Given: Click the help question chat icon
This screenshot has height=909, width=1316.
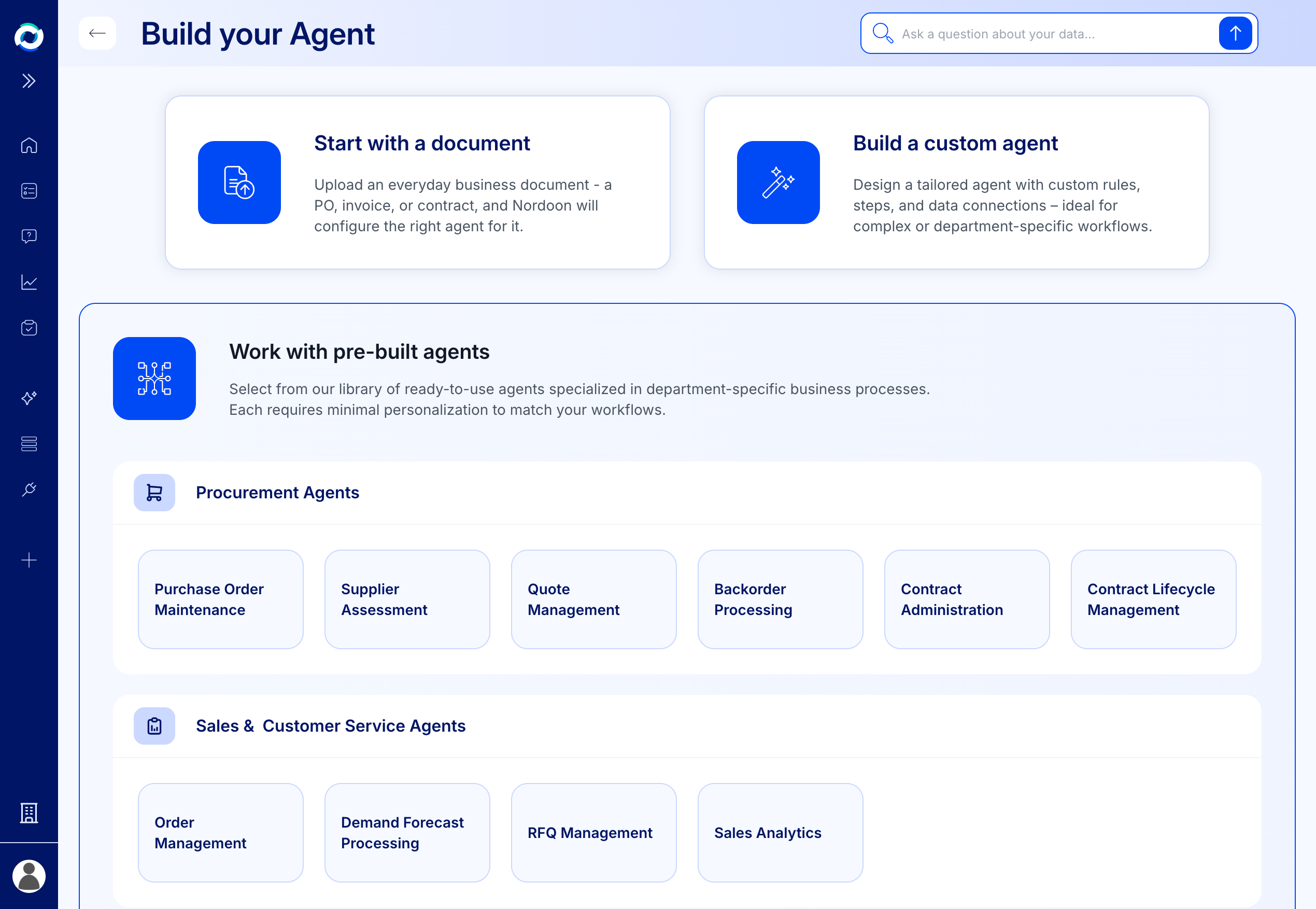Looking at the screenshot, I should [29, 236].
